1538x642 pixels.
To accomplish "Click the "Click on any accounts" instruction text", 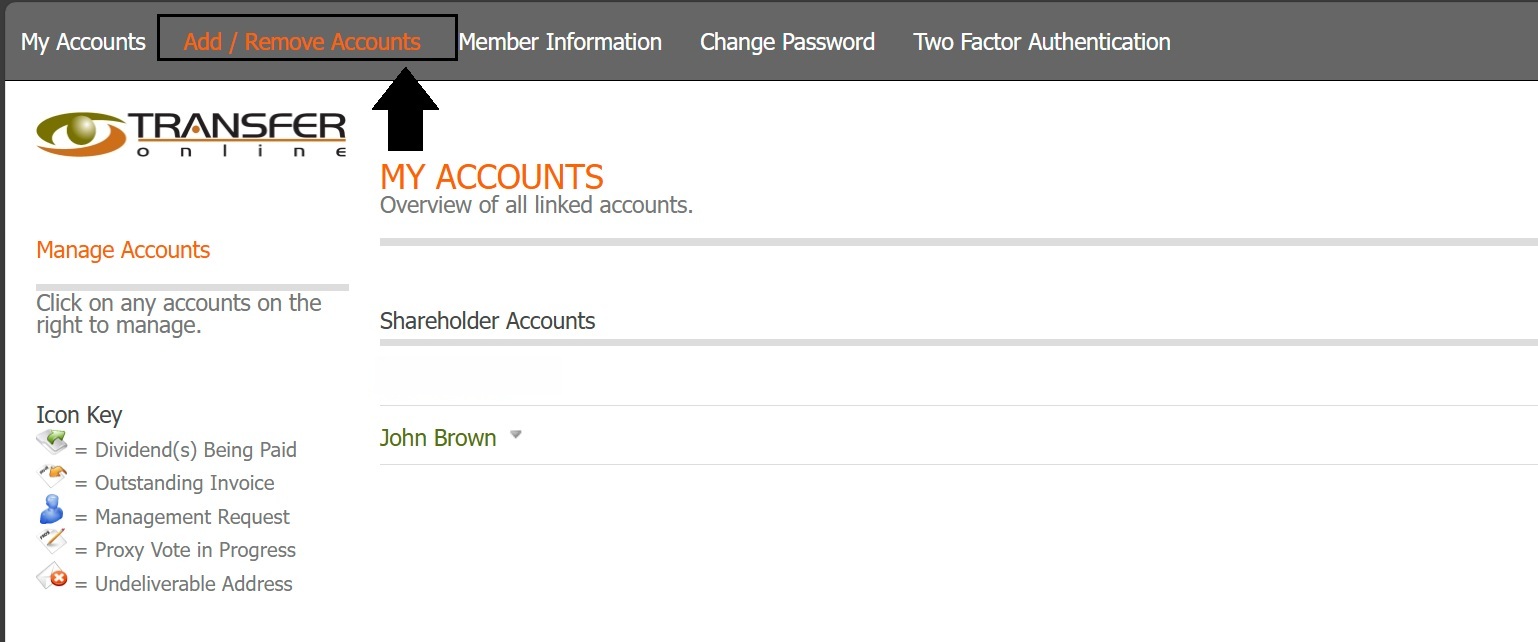I will coord(178,314).
